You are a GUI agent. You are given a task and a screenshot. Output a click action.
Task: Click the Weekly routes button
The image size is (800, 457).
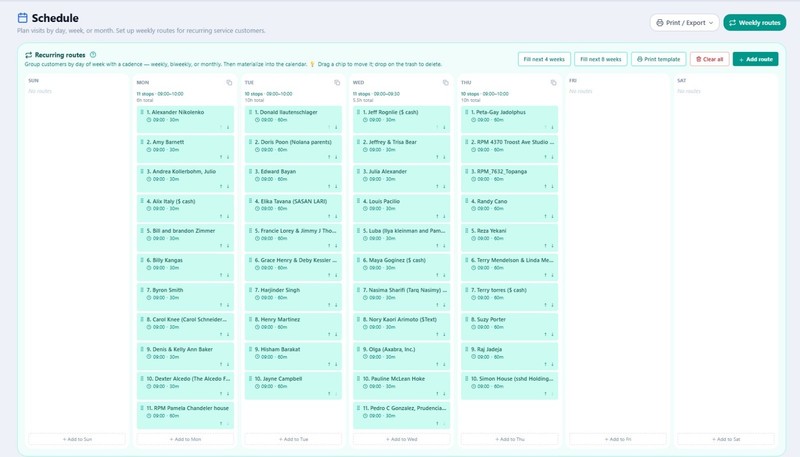point(755,22)
